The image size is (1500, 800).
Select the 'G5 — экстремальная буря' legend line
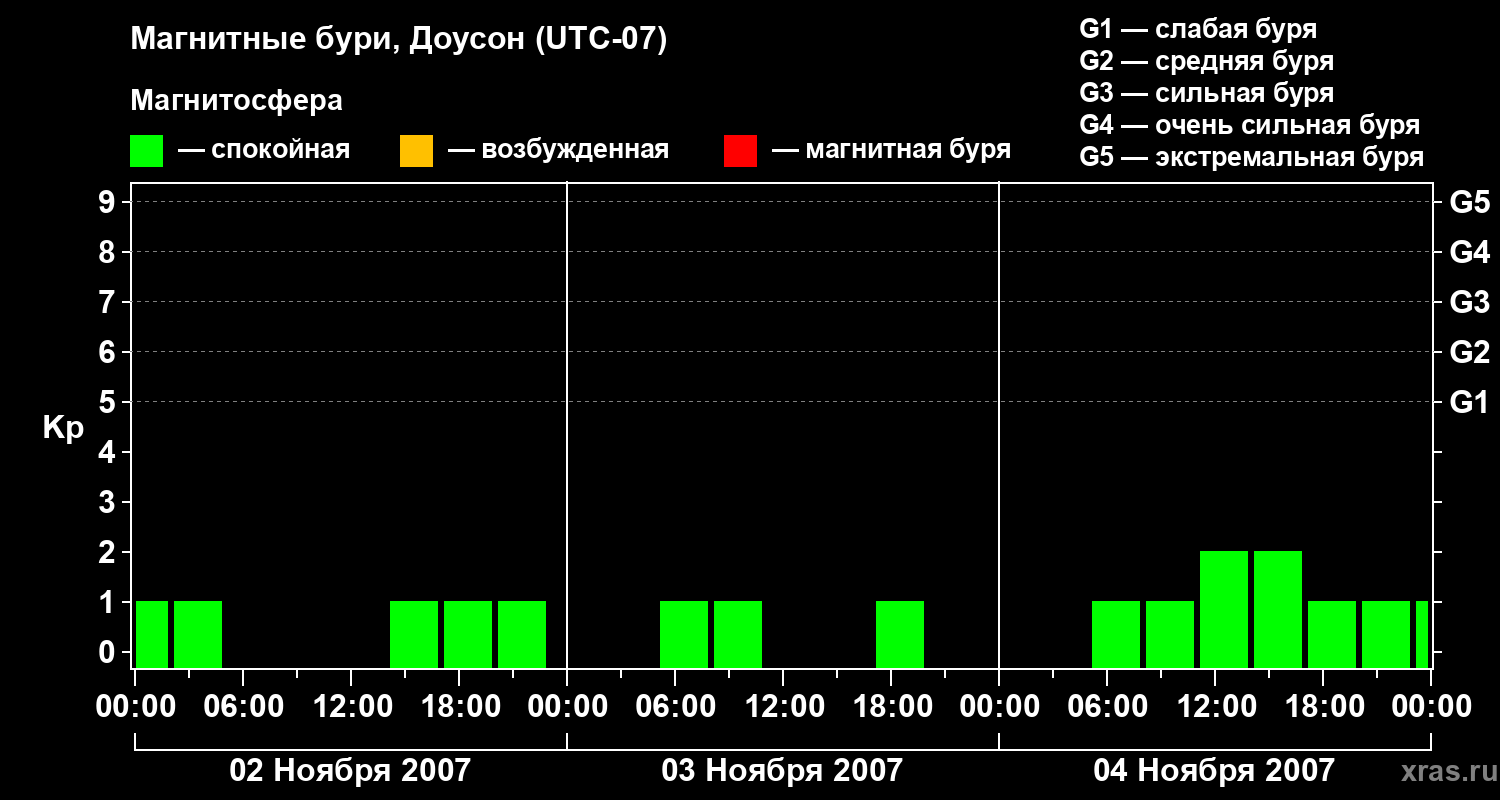point(1251,157)
